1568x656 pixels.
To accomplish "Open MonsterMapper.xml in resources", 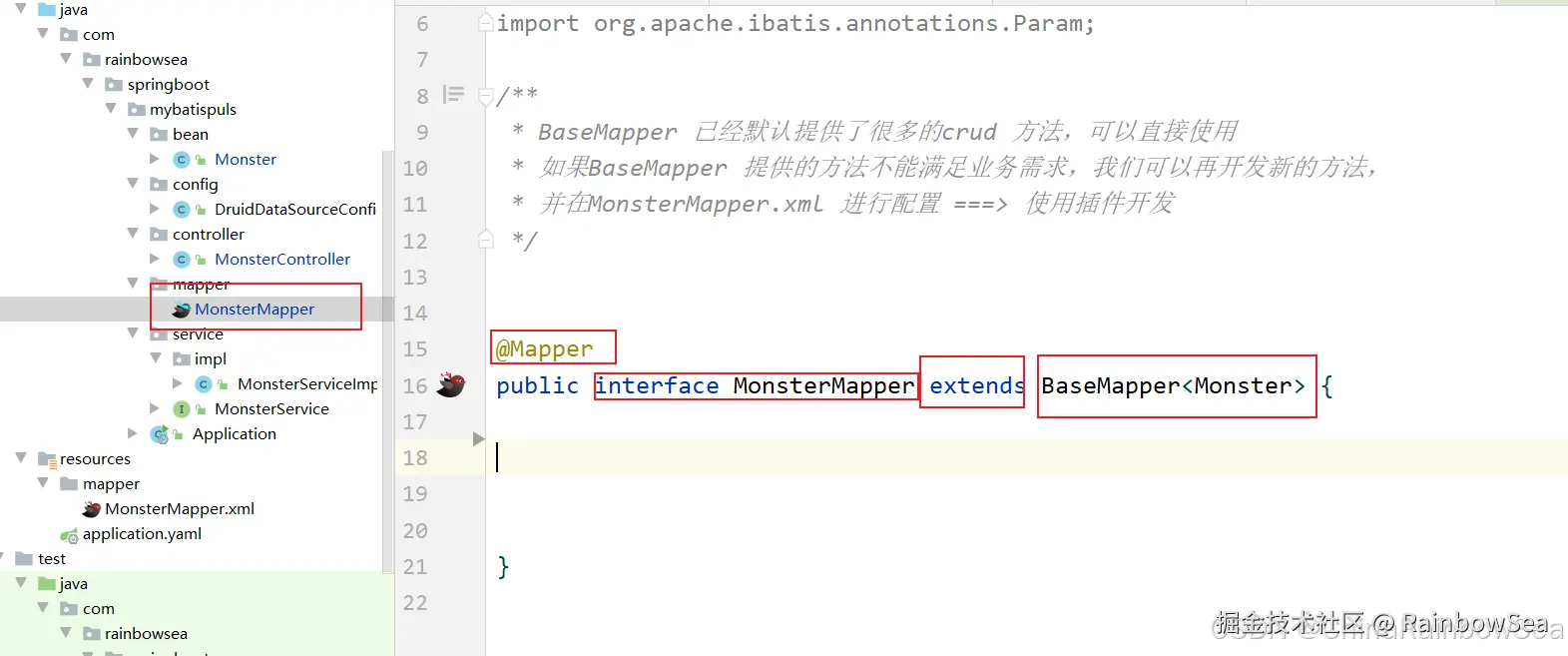I will pos(180,508).
